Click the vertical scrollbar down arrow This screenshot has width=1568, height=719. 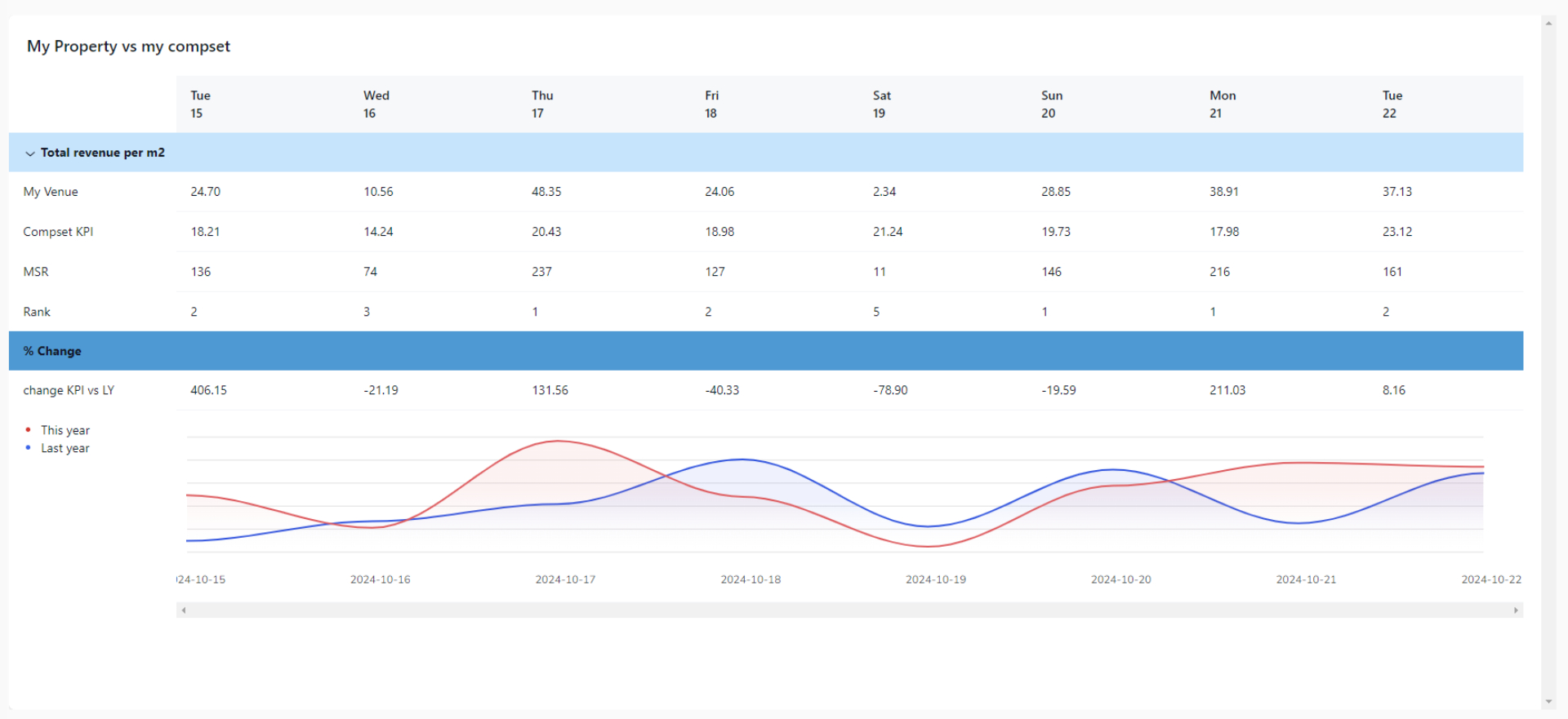(x=1548, y=702)
